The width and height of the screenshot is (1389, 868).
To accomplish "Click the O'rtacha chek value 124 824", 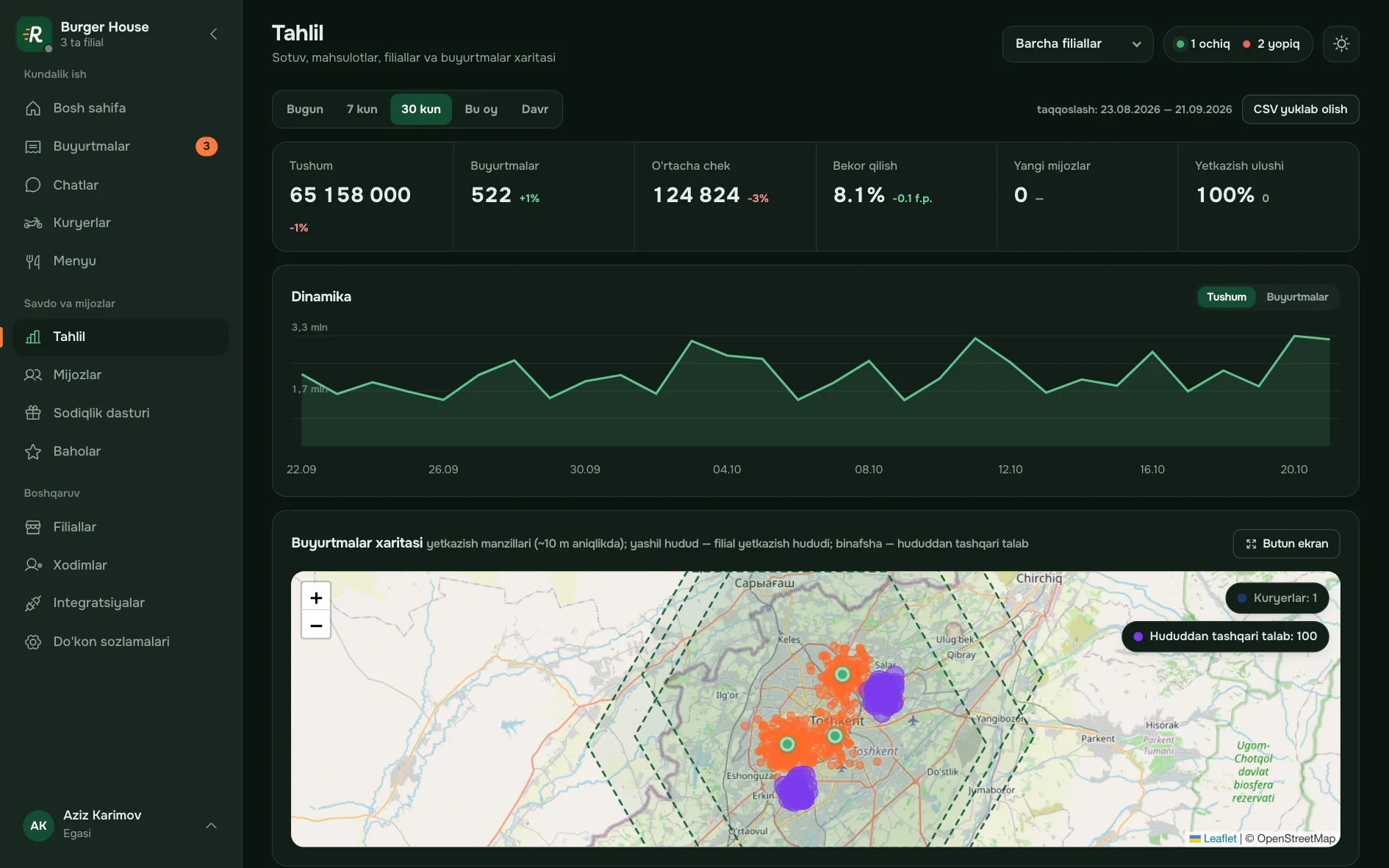I will point(696,195).
